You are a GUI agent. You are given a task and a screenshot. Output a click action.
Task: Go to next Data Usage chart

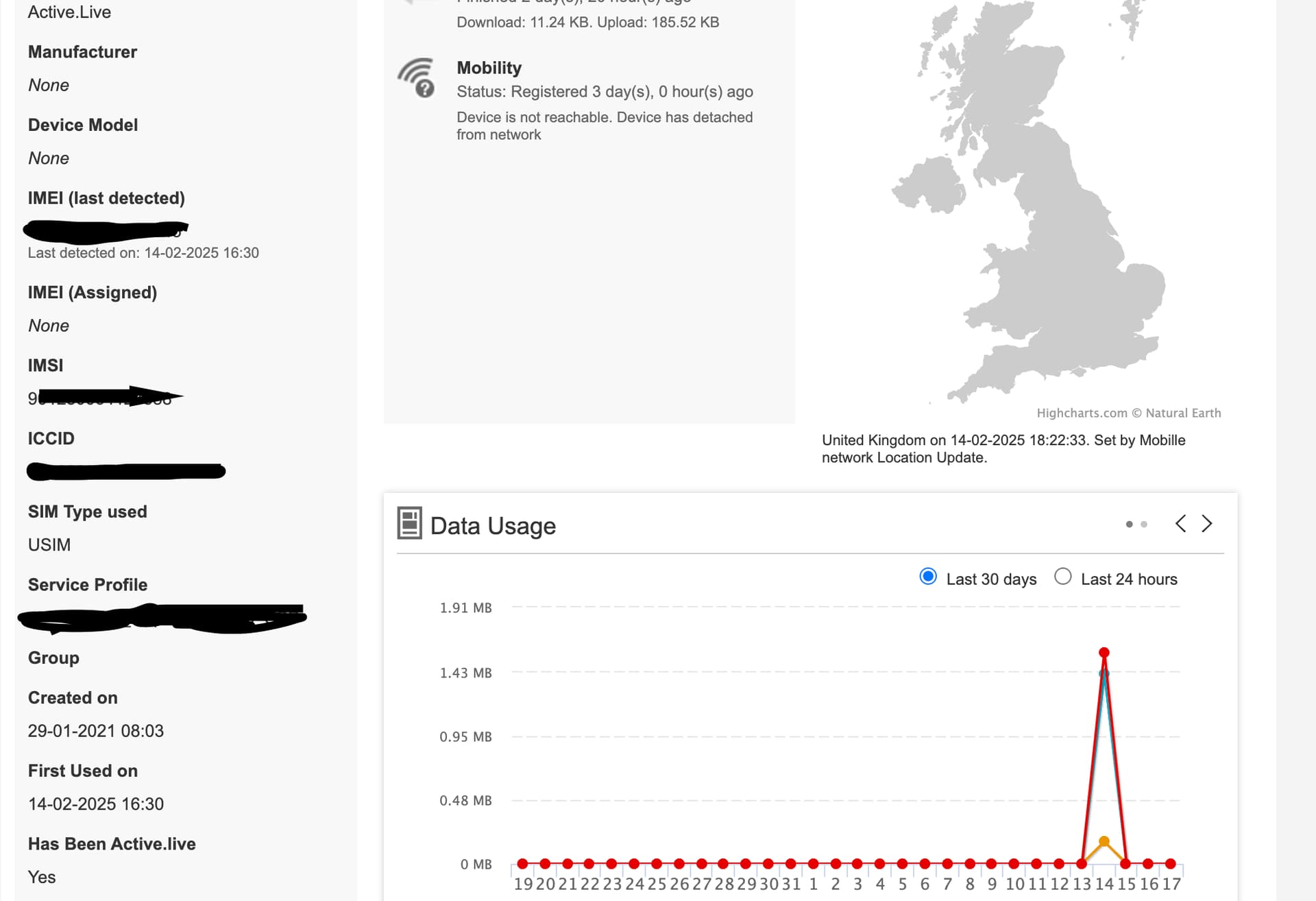pos(1207,524)
